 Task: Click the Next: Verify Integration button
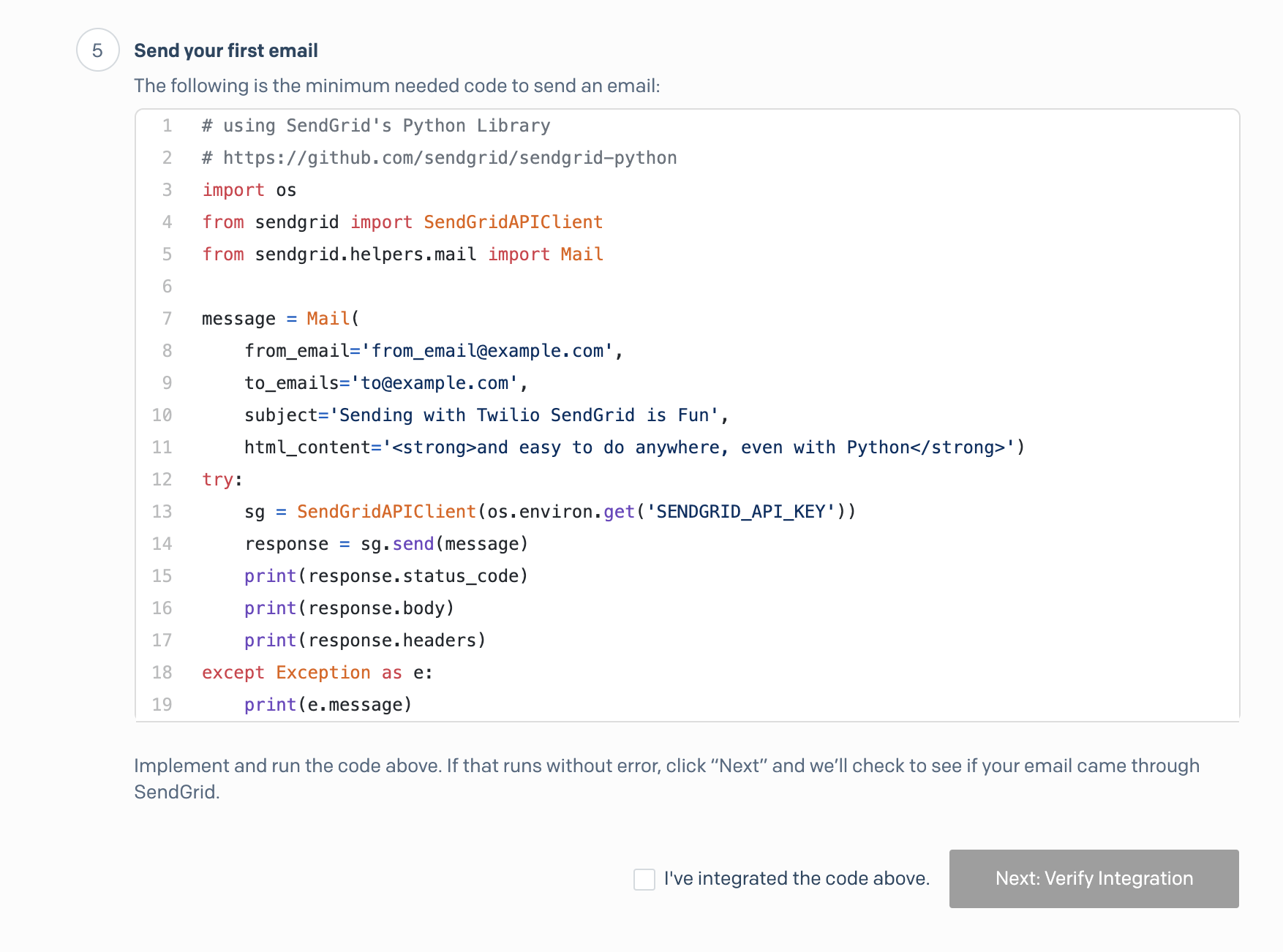click(1093, 879)
